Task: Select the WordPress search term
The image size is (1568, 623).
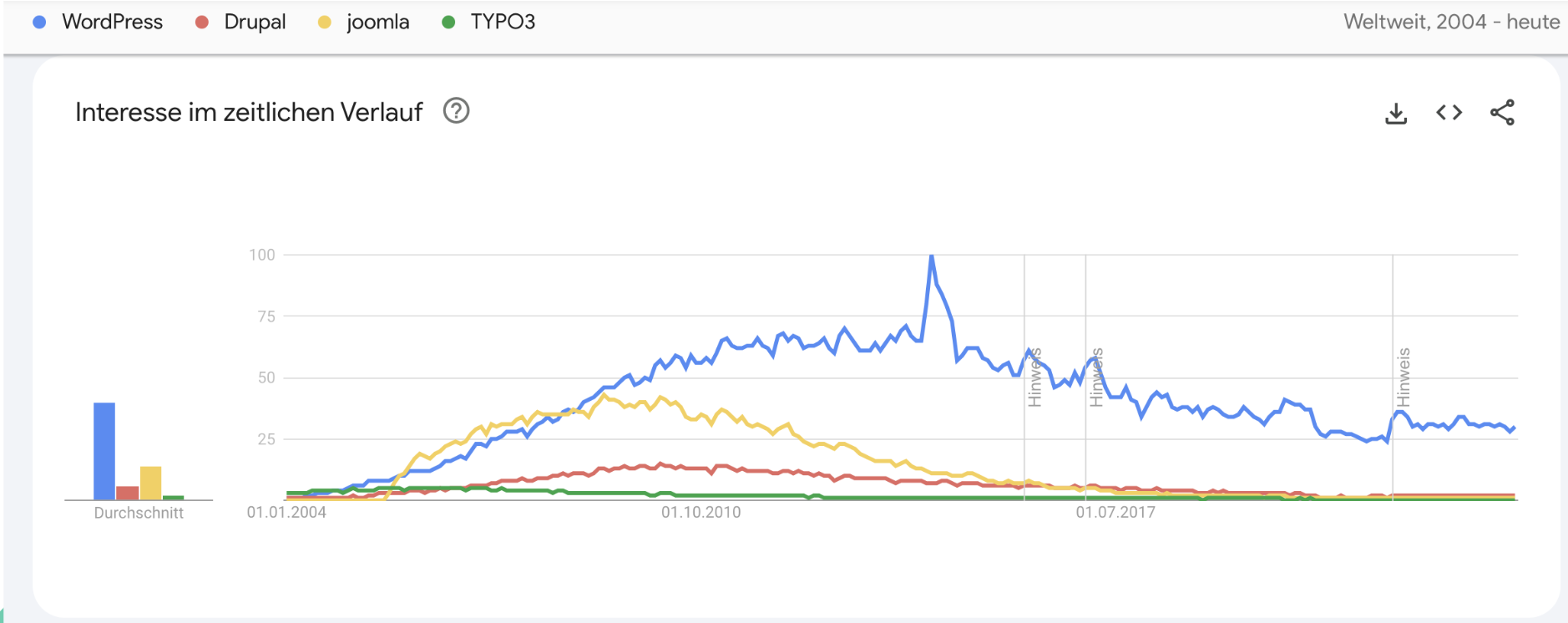Action: [112, 23]
